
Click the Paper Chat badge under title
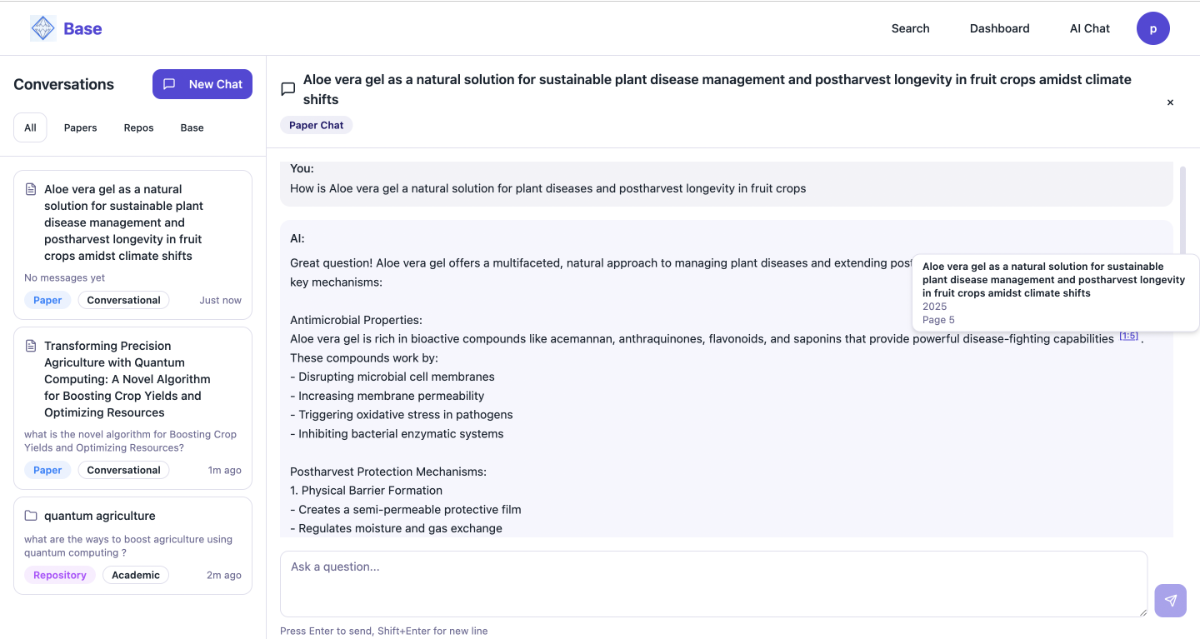click(316, 125)
